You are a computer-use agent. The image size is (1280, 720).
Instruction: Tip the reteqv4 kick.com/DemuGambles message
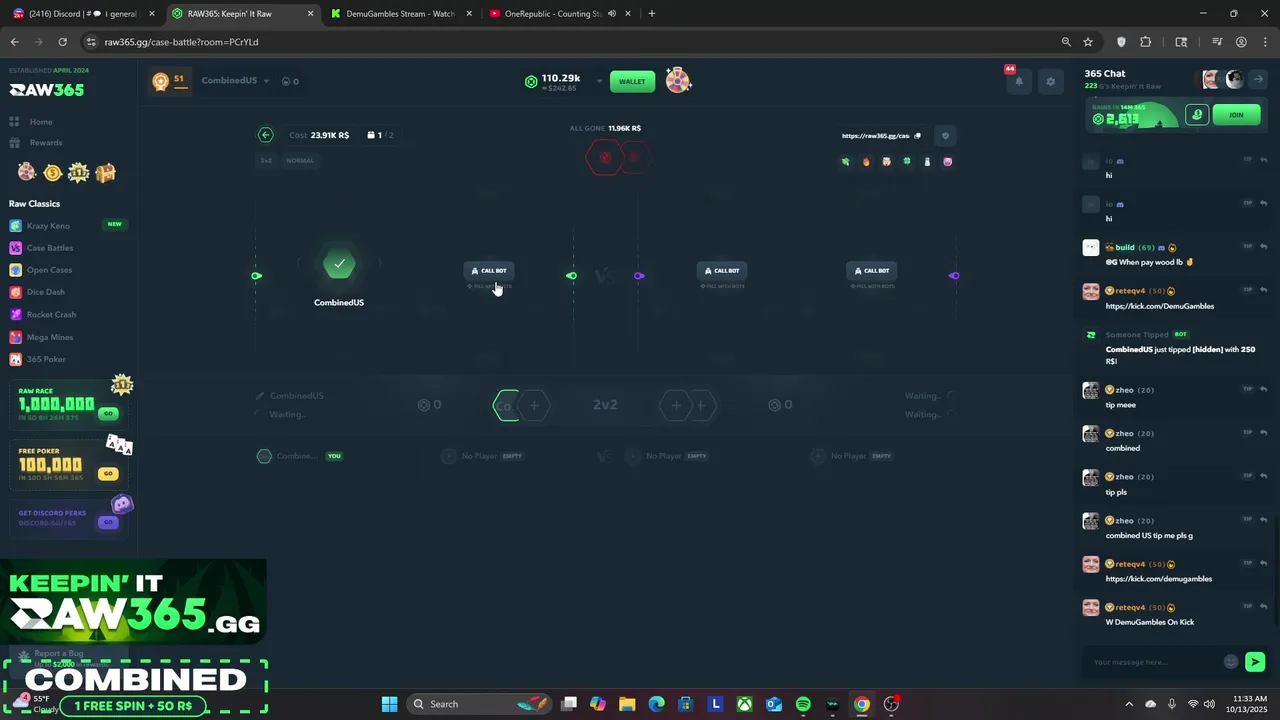click(1247, 290)
